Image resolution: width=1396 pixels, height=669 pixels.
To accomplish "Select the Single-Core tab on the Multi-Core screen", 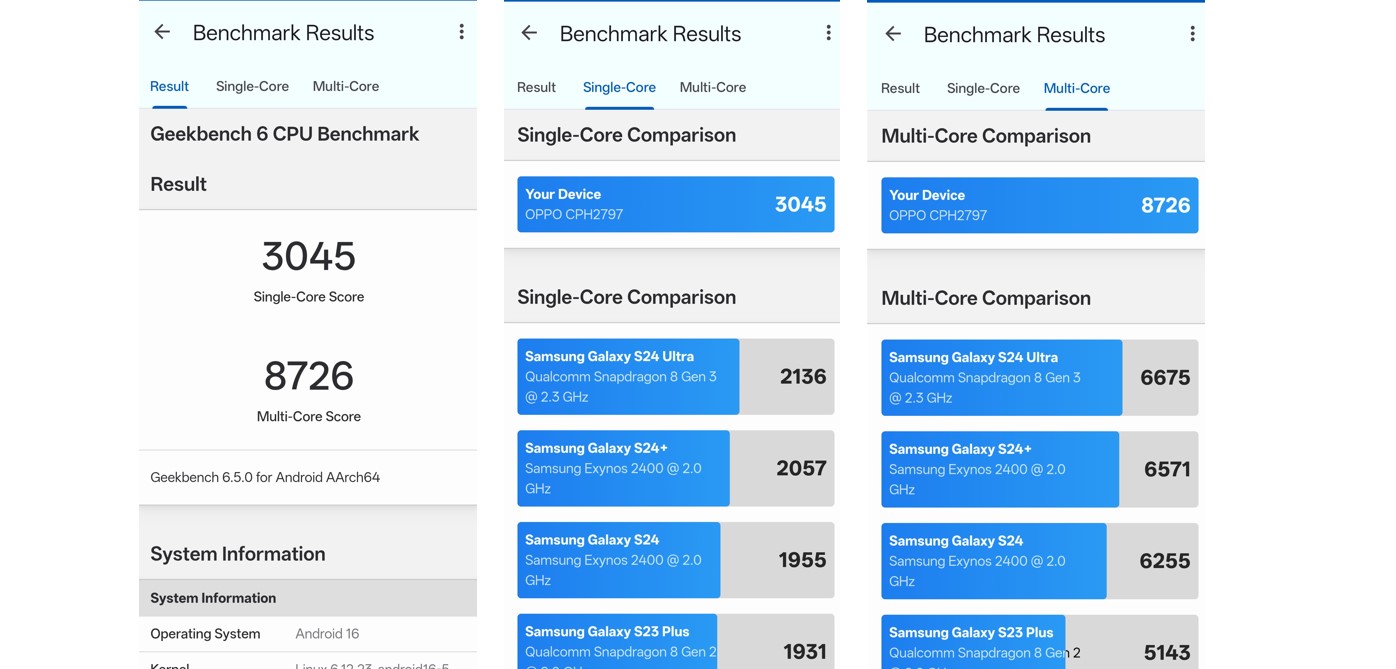I will coord(983,88).
